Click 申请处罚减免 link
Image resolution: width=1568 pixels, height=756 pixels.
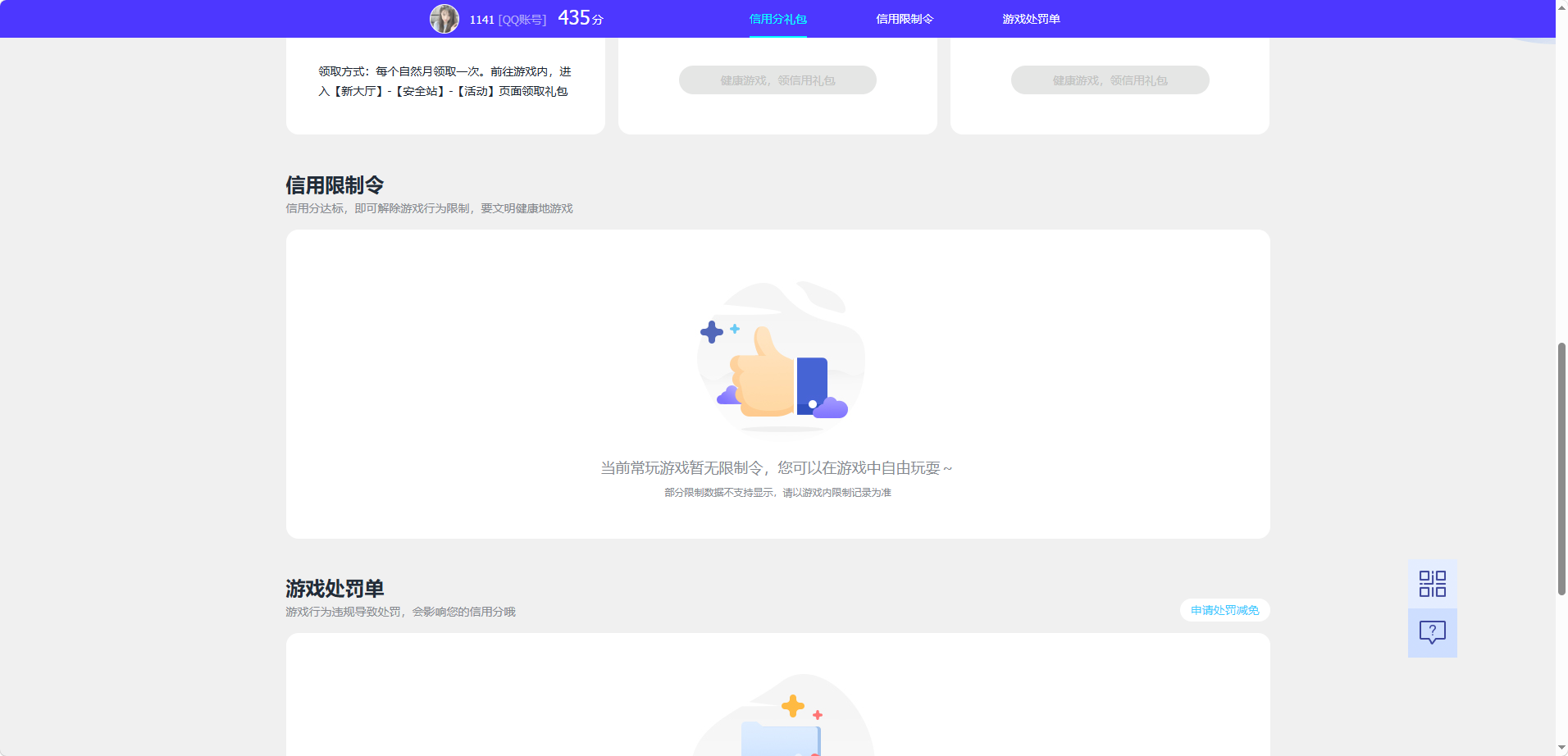click(x=1224, y=610)
